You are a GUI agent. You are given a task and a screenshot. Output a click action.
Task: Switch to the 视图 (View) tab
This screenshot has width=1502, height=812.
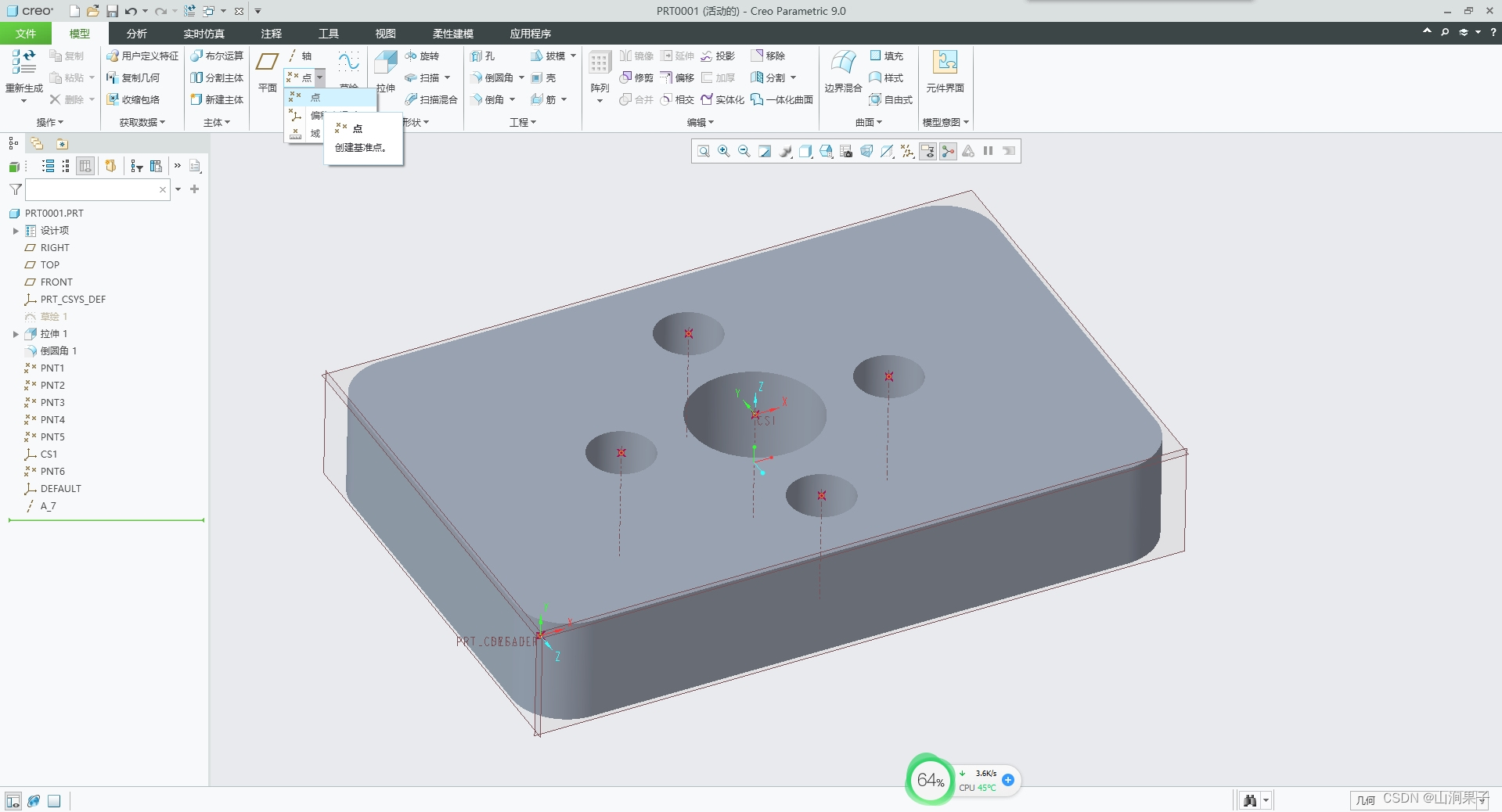[385, 34]
